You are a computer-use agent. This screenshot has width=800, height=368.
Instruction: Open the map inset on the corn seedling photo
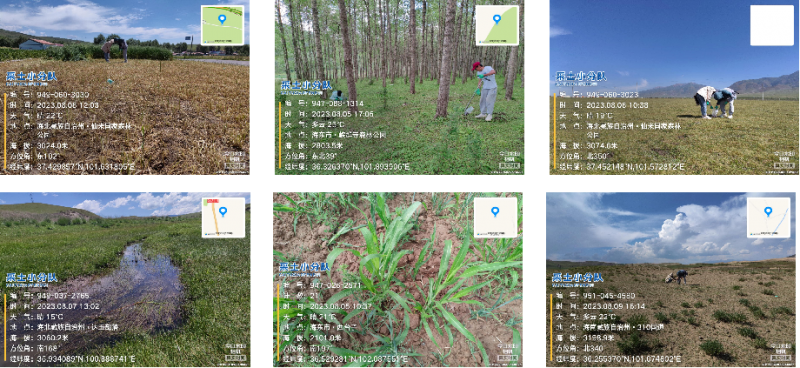(x=495, y=217)
